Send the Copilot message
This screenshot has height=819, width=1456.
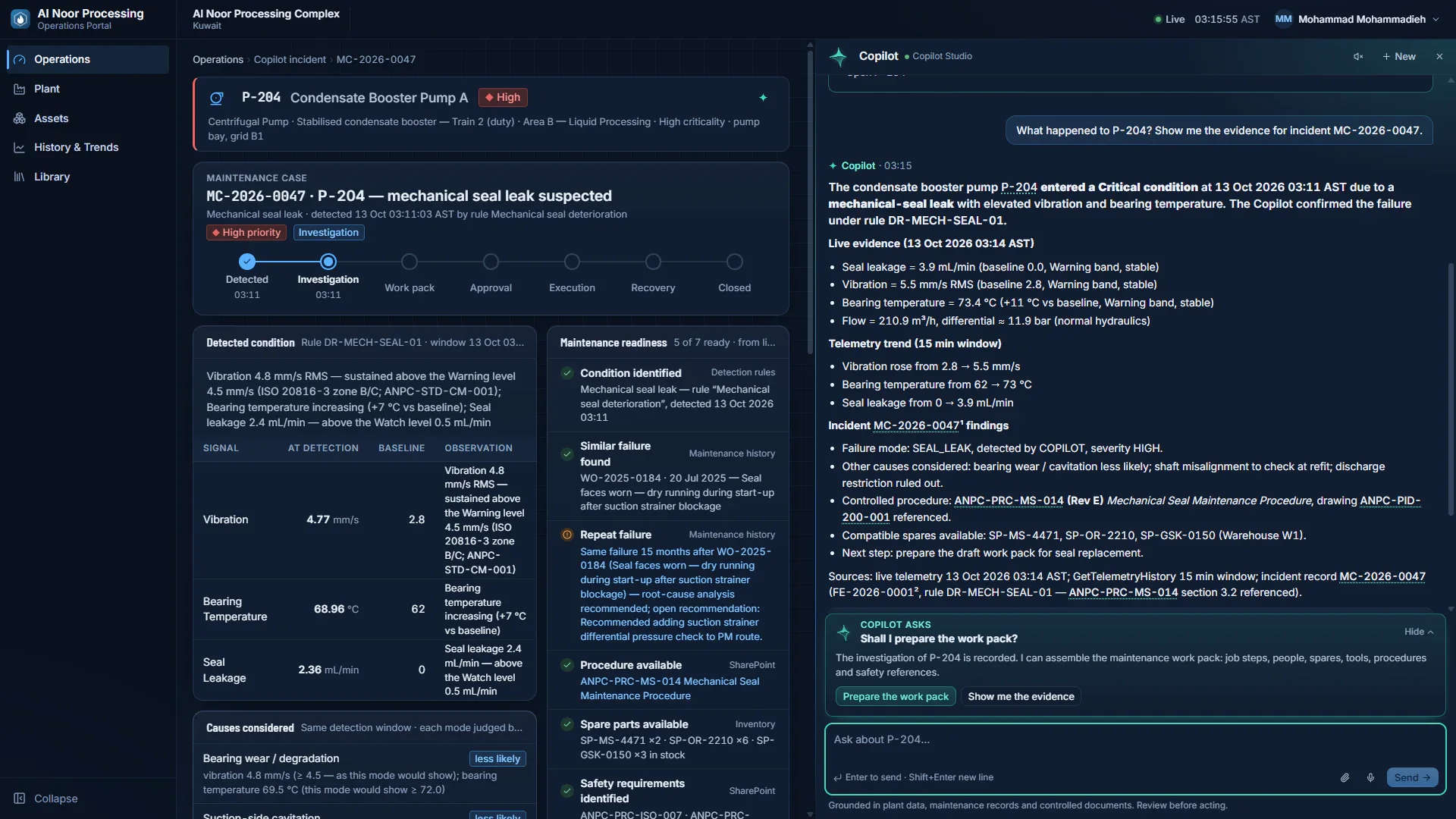pos(1412,777)
